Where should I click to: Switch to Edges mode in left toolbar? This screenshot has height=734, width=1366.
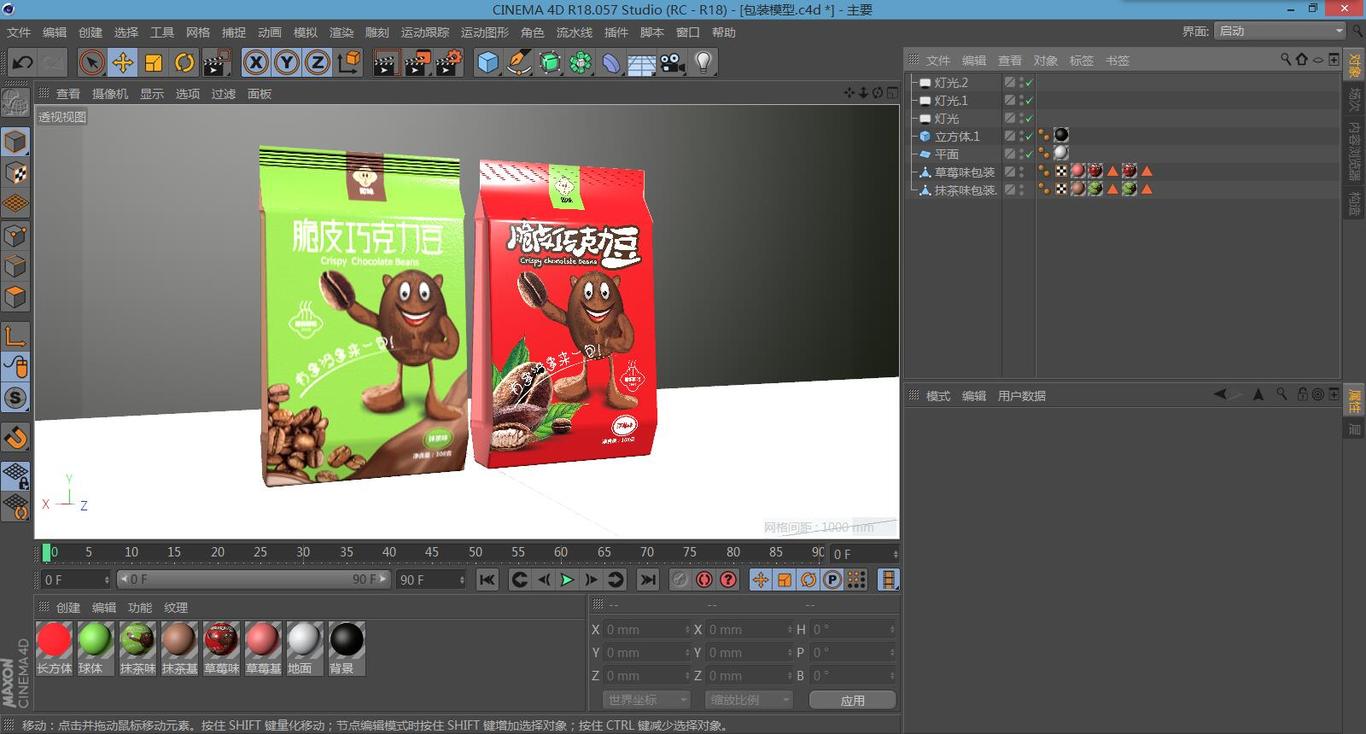coord(15,266)
